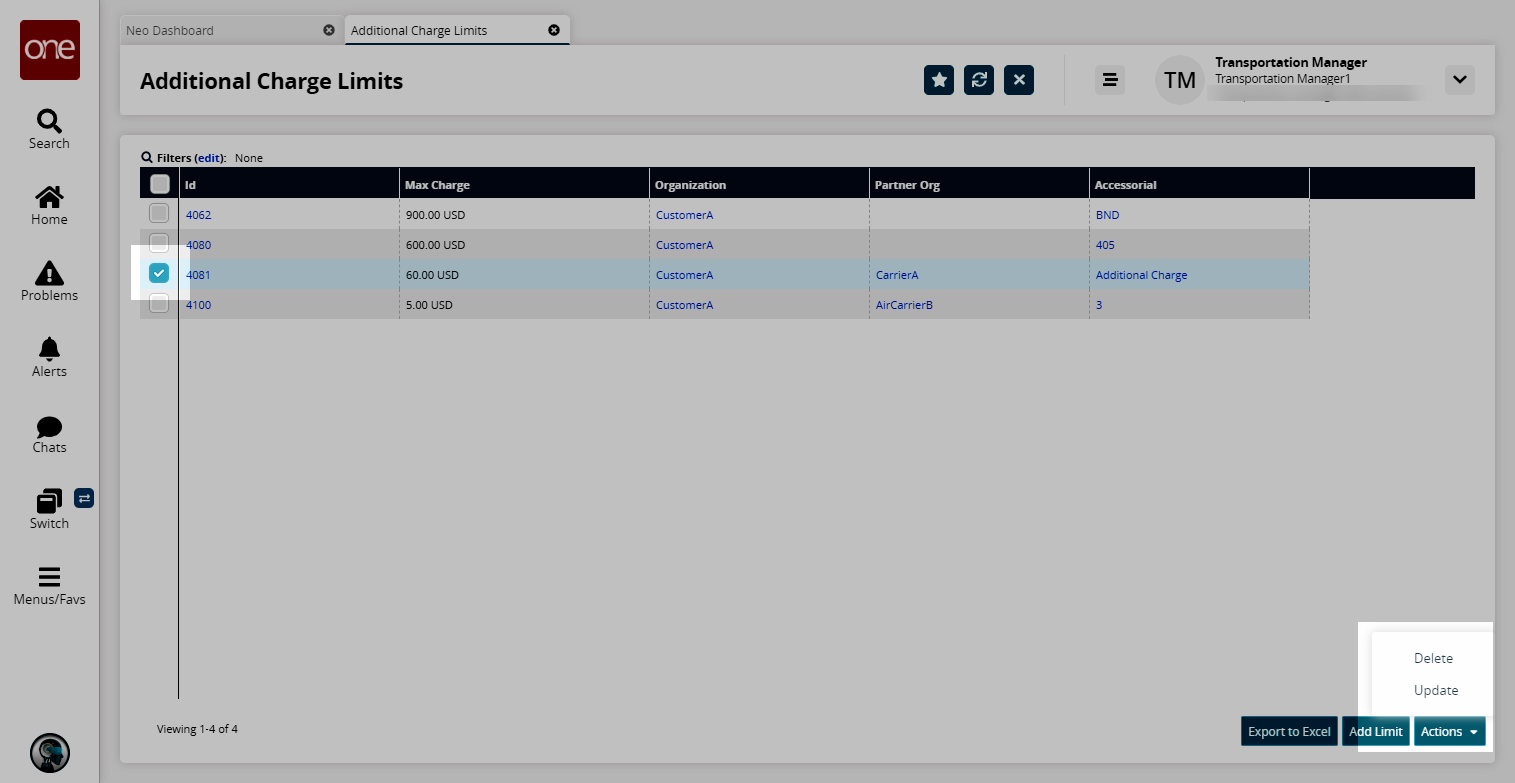Open Chats speech bubble icon
Viewport: 1515px width, 783px height.
pos(49,426)
